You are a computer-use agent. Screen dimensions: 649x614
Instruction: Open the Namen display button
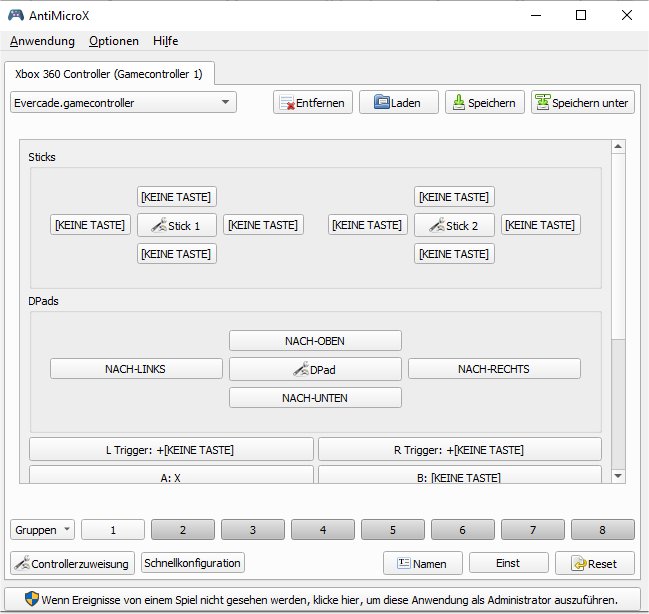[422, 564]
